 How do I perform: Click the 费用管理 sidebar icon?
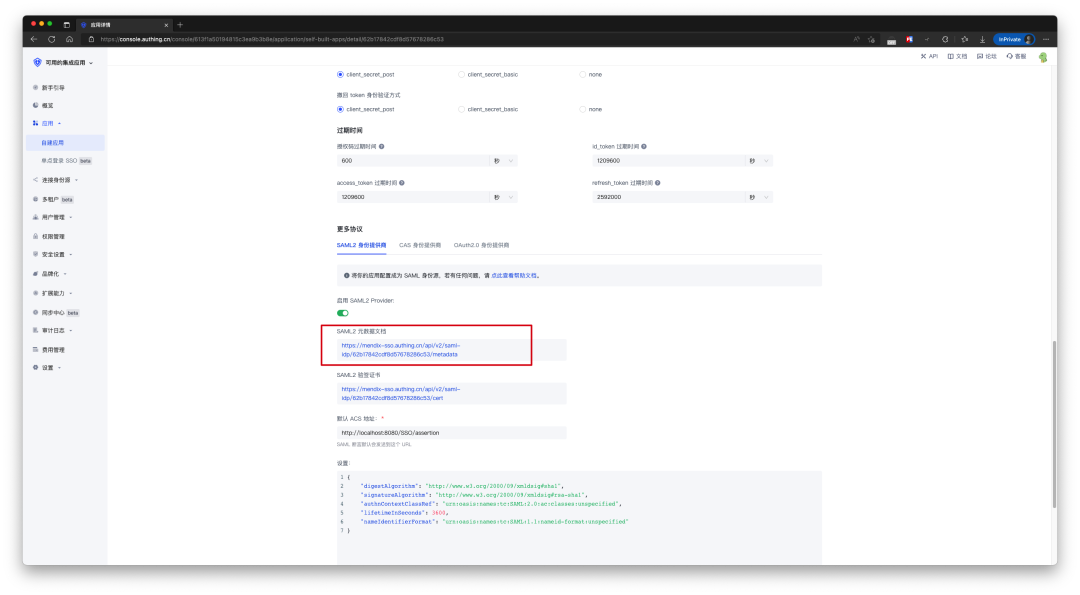pyautogui.click(x=35, y=349)
